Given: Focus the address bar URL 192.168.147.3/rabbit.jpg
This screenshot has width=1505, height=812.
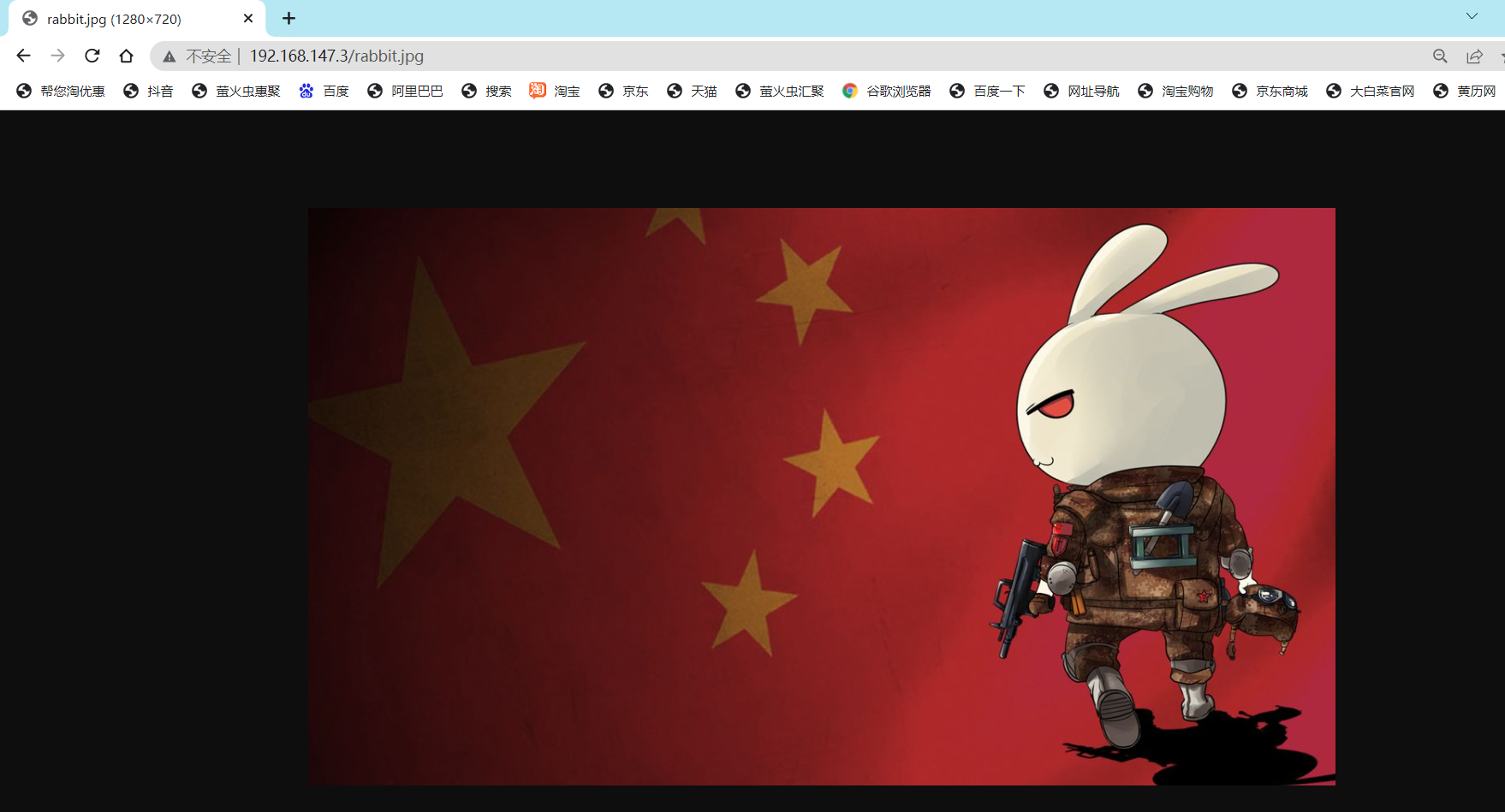Looking at the screenshot, I should pos(336,56).
